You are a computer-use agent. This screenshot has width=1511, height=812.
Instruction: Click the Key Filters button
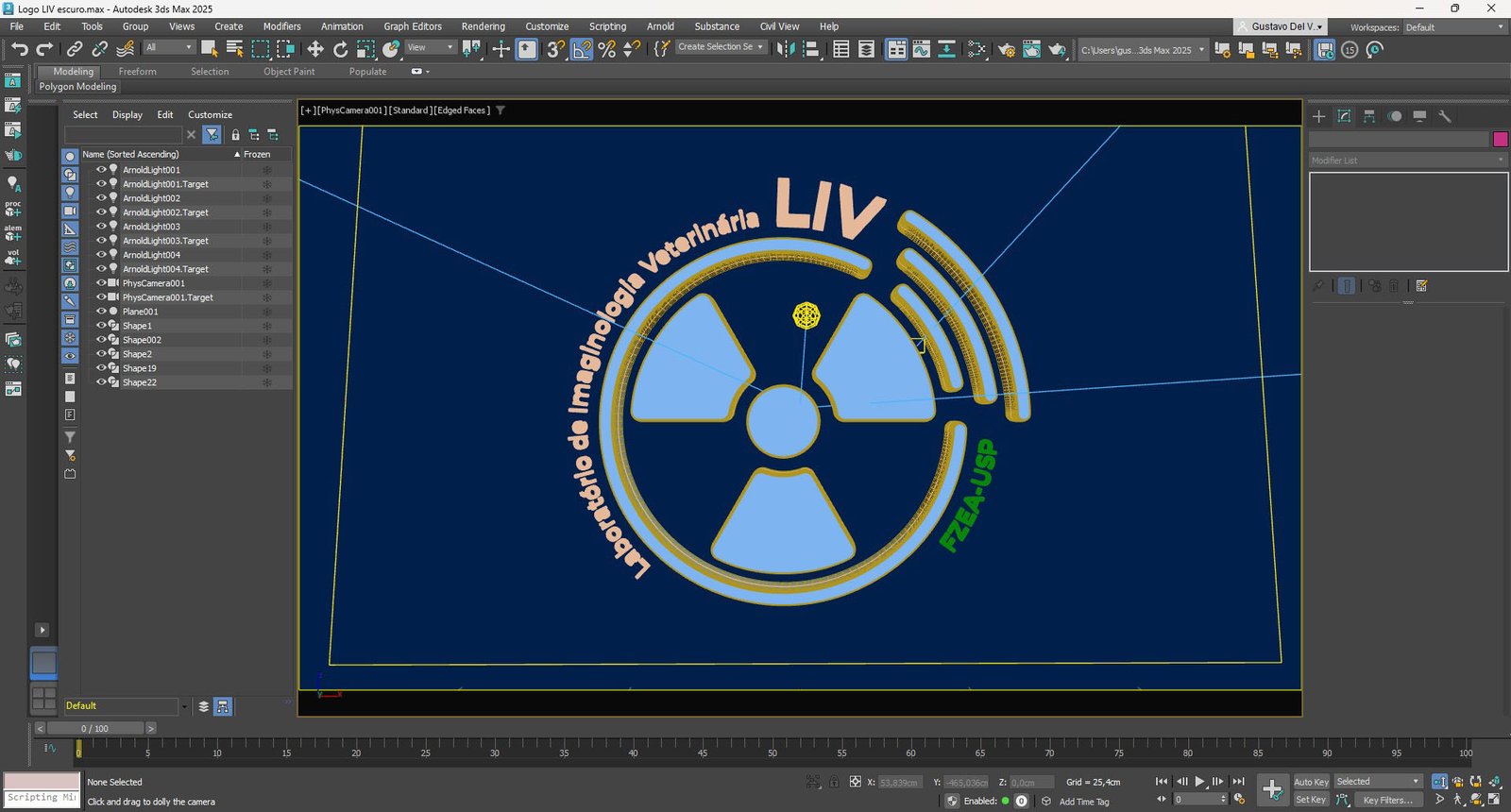click(x=1387, y=800)
